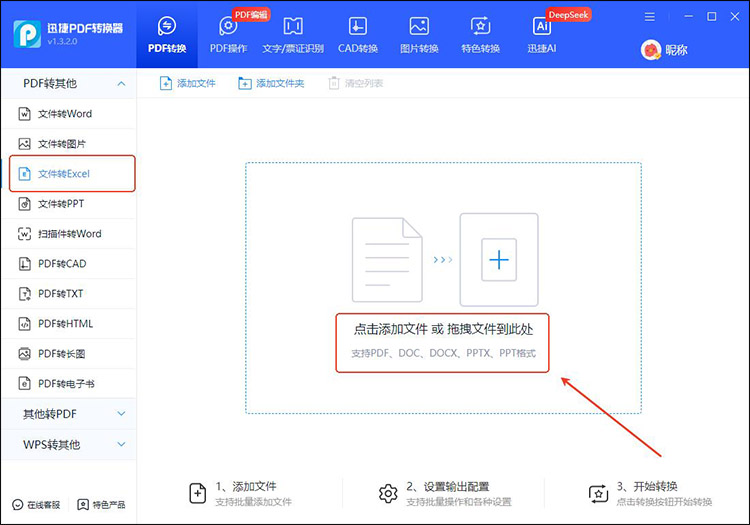Collapse the PDF转其他 section

(68, 83)
